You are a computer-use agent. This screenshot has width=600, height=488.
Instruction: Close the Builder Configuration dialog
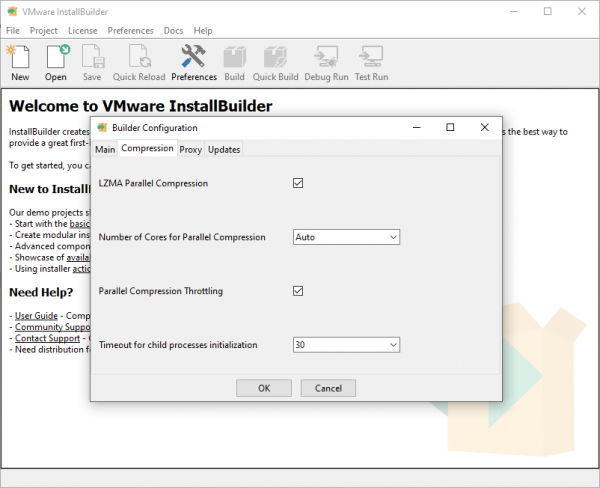[x=484, y=127]
